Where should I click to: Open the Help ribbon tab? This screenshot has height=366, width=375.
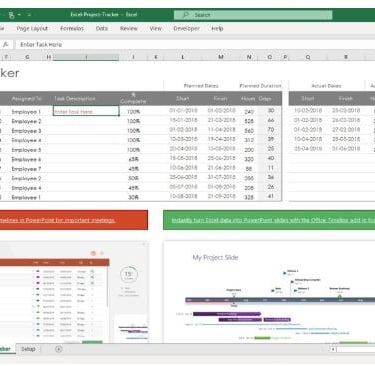click(217, 29)
